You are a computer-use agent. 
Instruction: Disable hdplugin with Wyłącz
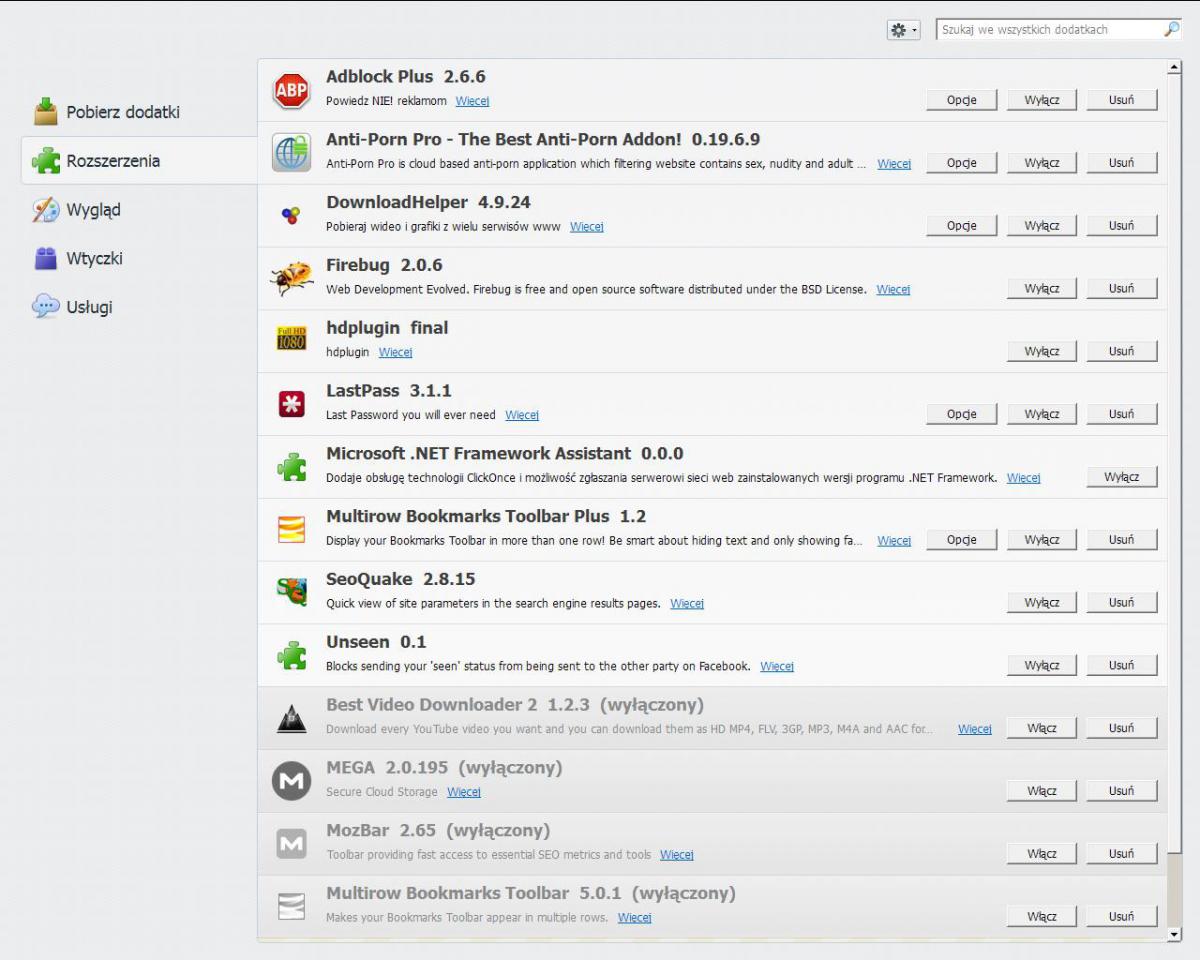[1042, 351]
